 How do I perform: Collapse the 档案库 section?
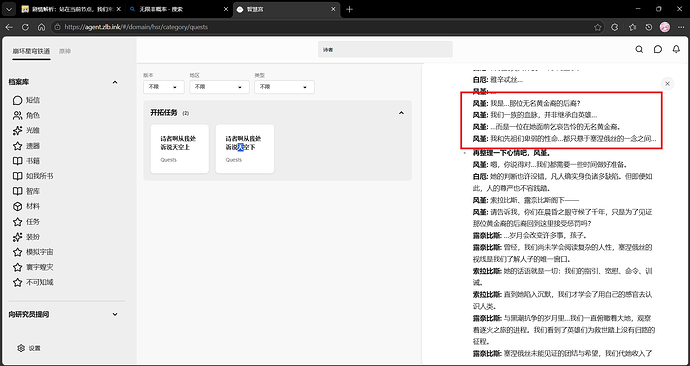(x=115, y=82)
